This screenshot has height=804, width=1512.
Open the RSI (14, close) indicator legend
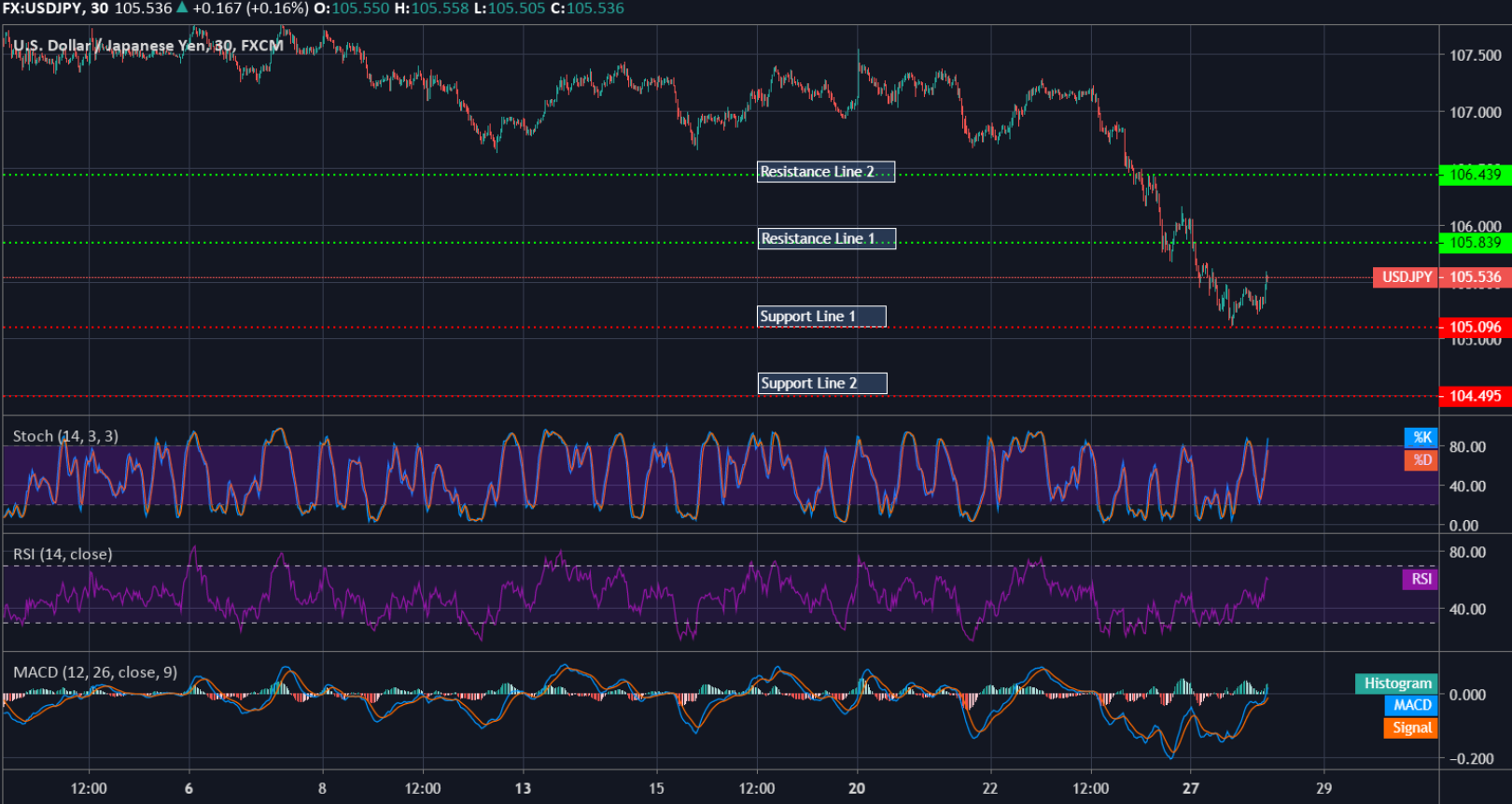click(63, 555)
